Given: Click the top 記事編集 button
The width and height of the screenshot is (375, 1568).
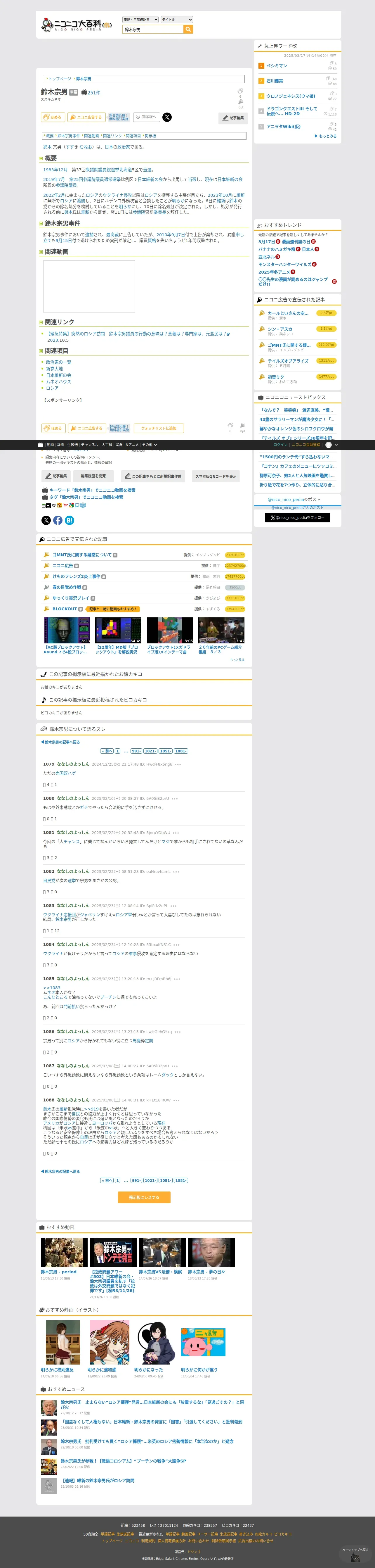Looking at the screenshot, I should click(233, 118).
